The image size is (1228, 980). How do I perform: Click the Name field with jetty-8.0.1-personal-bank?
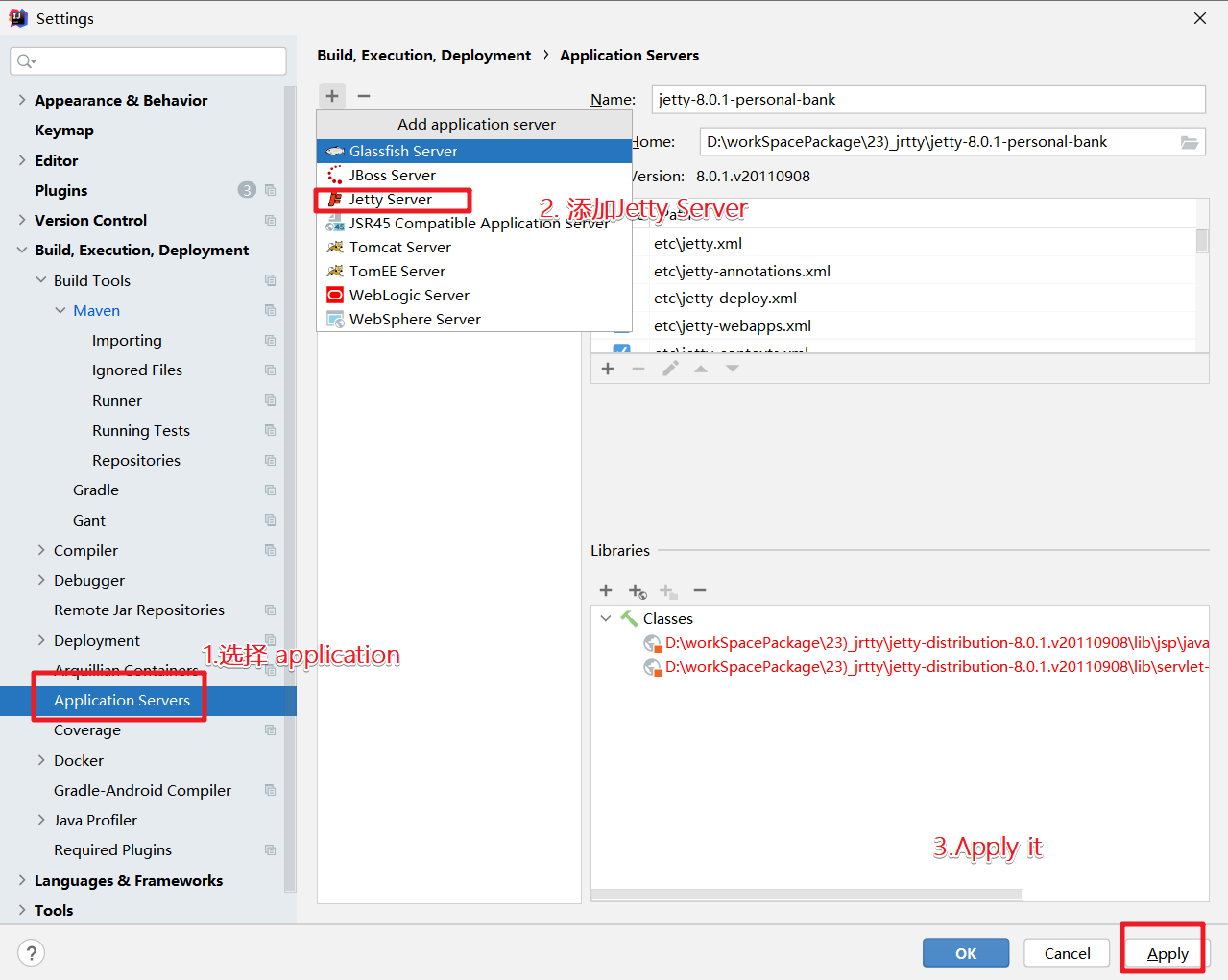[928, 100]
